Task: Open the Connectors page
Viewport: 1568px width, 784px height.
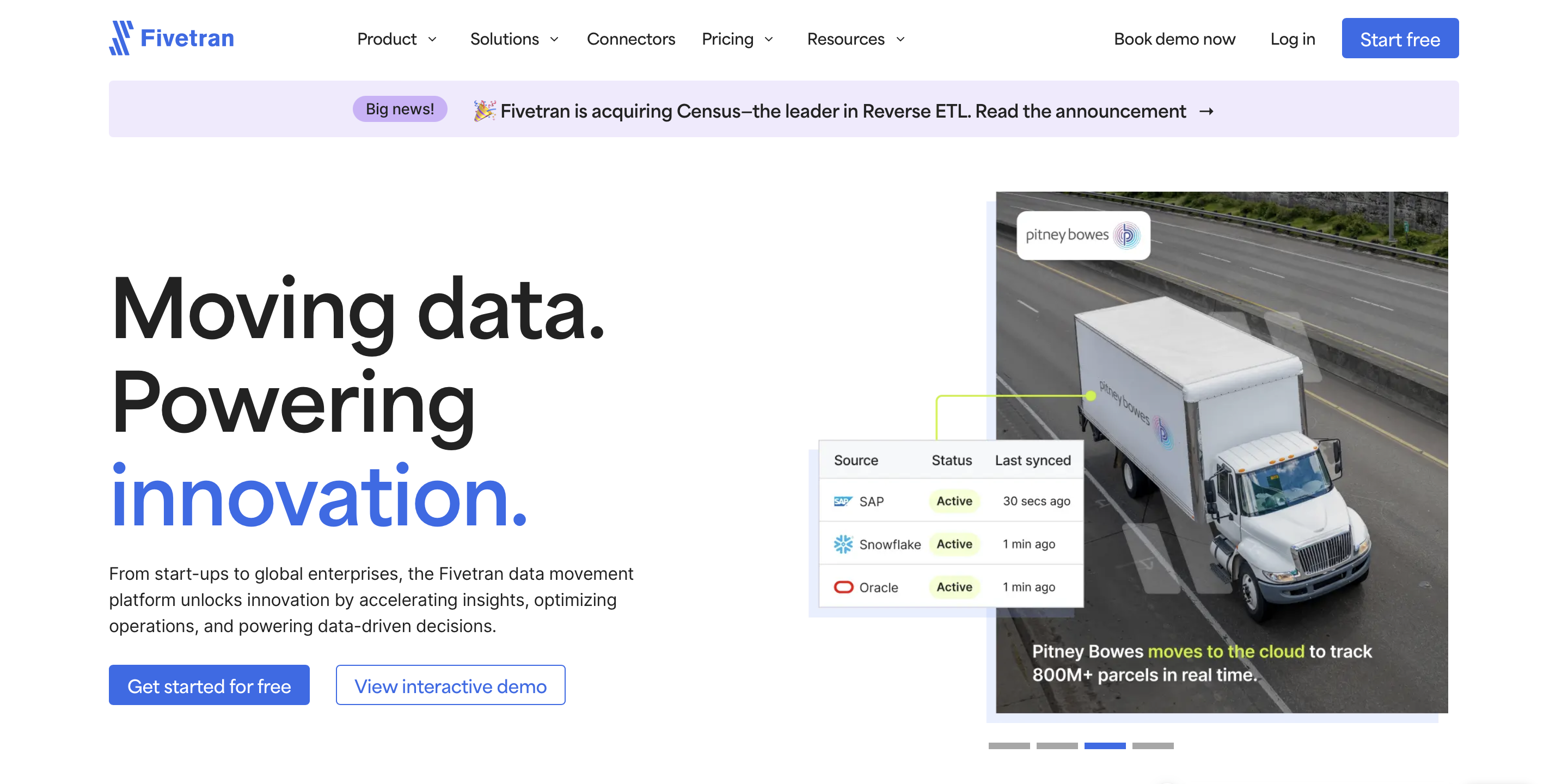Action: point(630,38)
